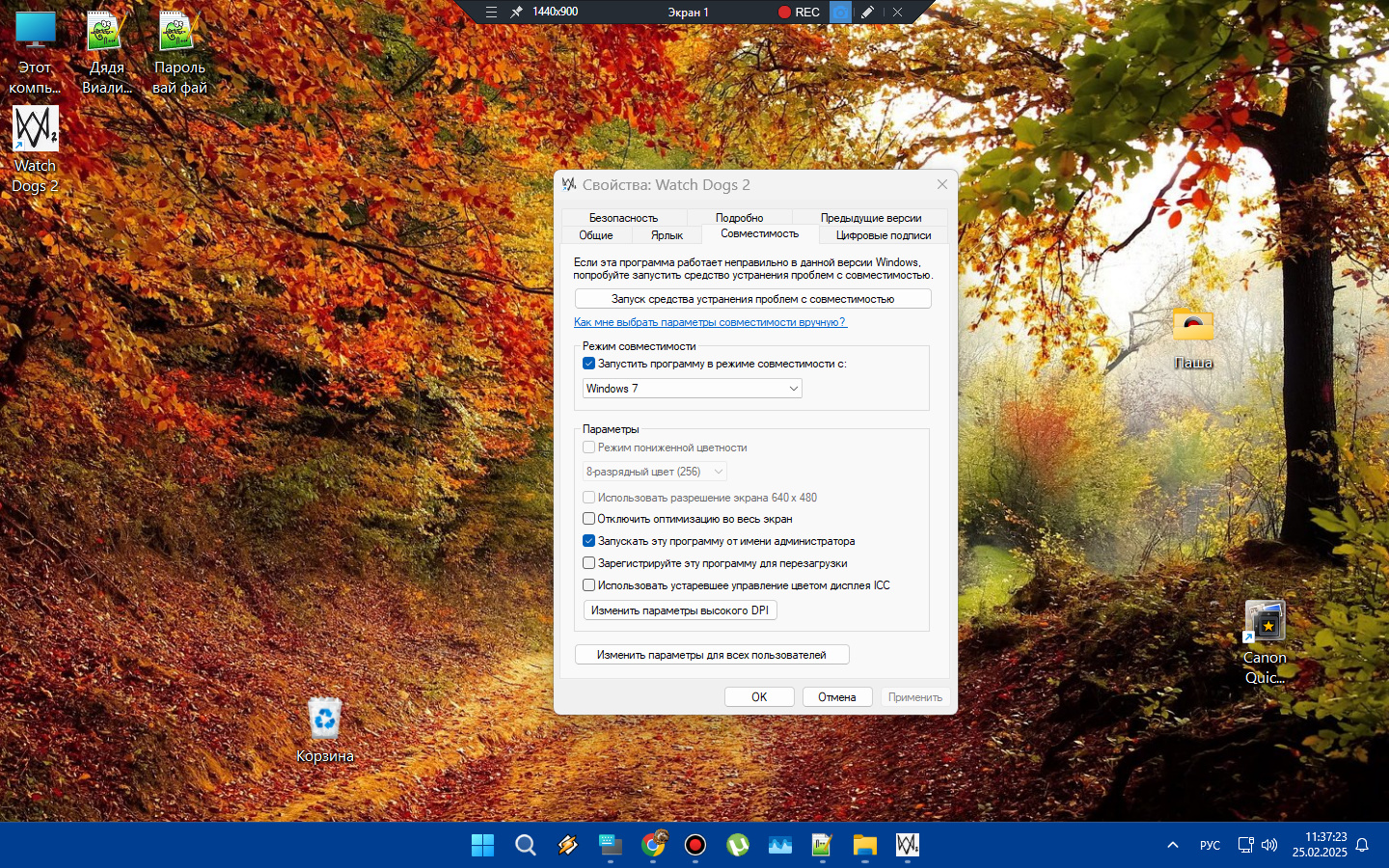This screenshot has height=868, width=1389.
Task: Click the pin icon in recorder bar
Action: (x=517, y=13)
